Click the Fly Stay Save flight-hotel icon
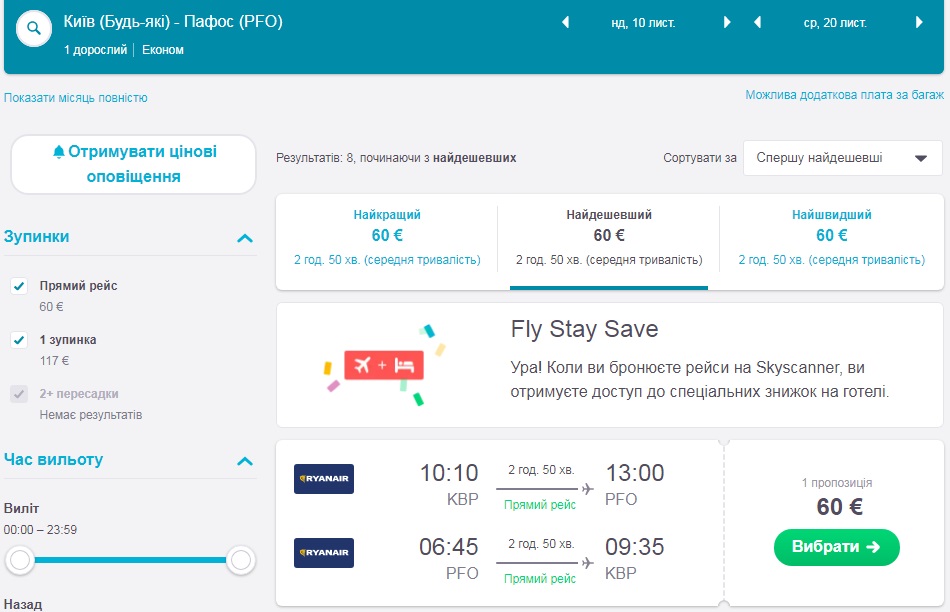Image resolution: width=950 pixels, height=612 pixels. point(384,365)
